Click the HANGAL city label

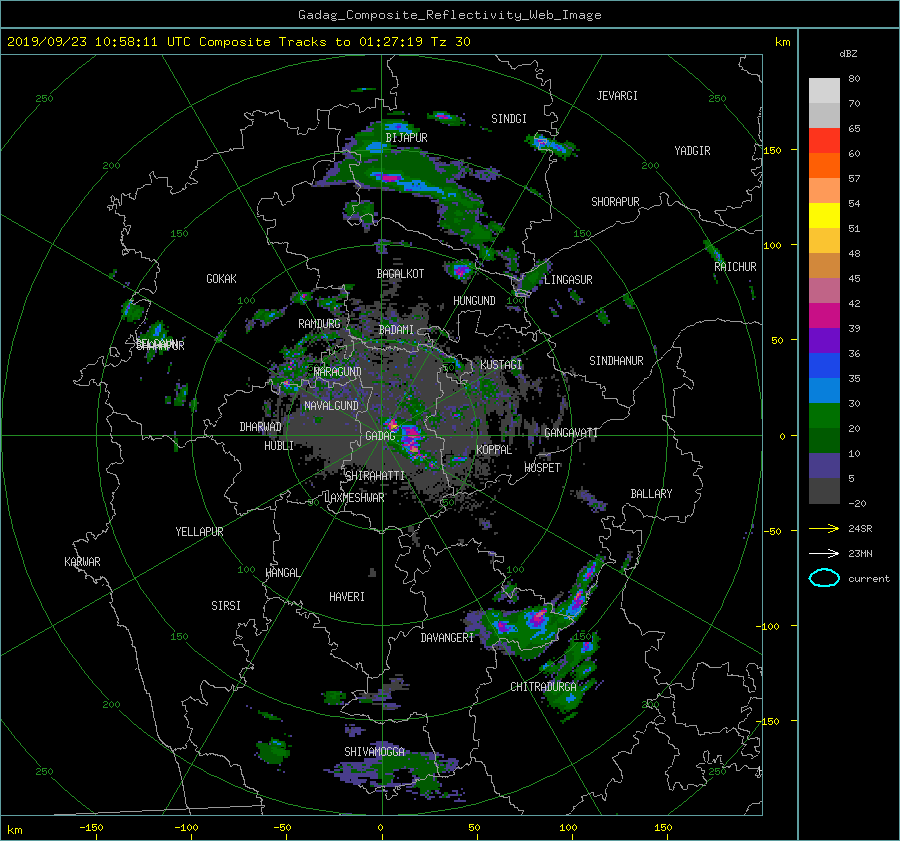[x=282, y=573]
